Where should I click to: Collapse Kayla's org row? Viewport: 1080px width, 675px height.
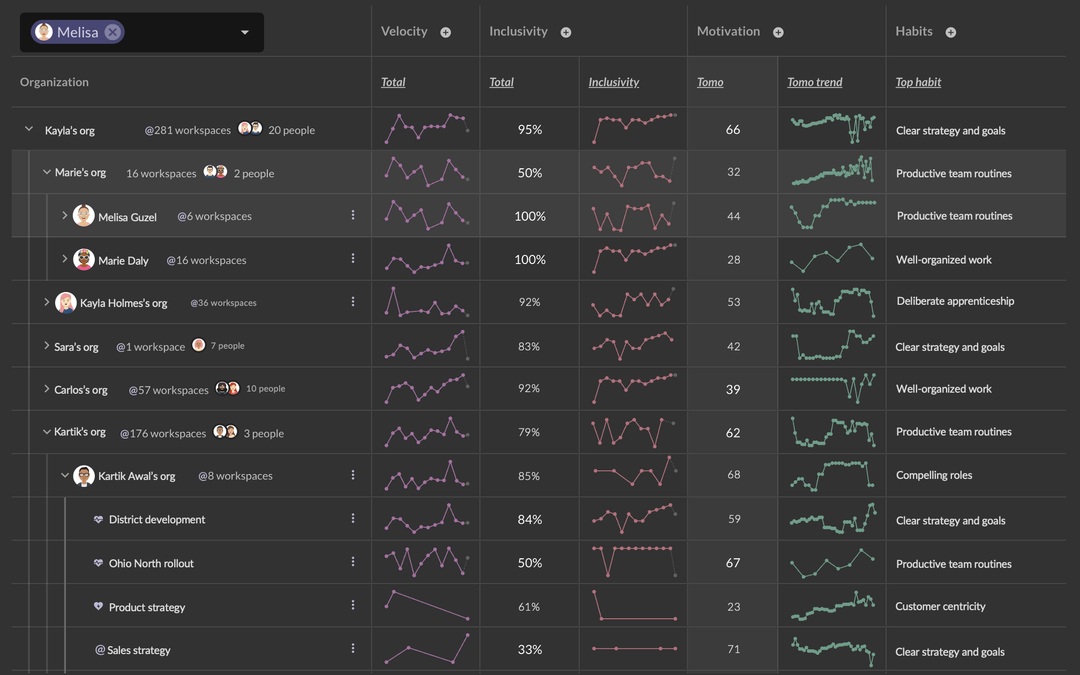[29, 129]
